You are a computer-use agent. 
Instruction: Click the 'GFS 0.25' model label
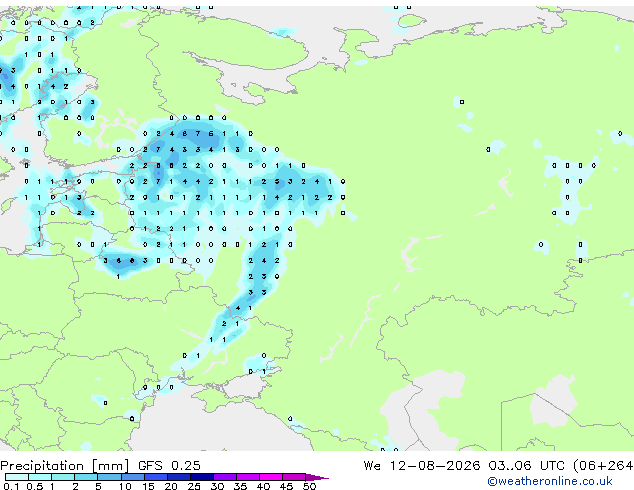[x=169, y=466]
